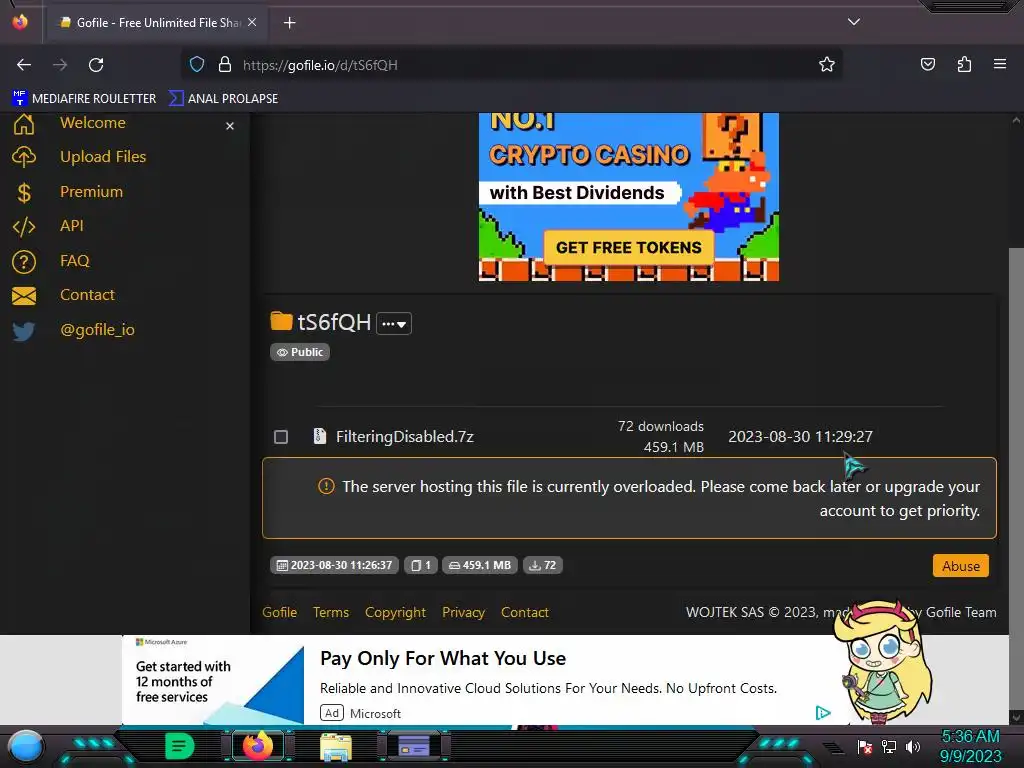Open the Terms footer link

click(330, 613)
